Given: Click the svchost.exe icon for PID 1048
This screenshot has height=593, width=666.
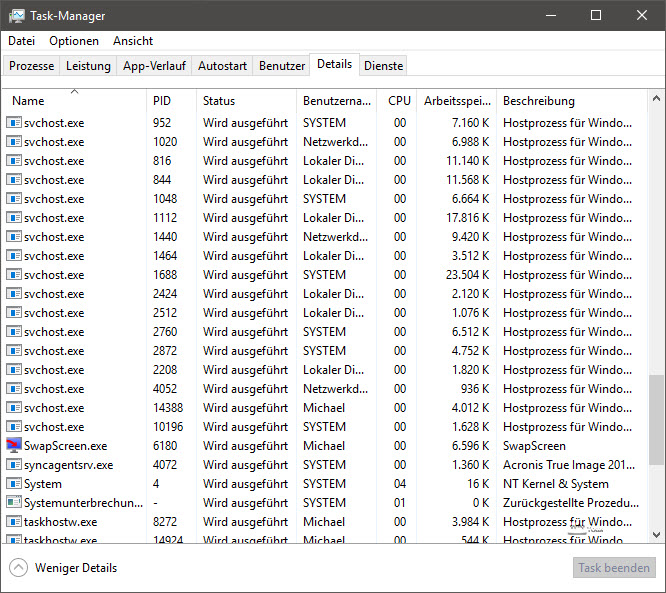Looking at the screenshot, I should coord(14,199).
